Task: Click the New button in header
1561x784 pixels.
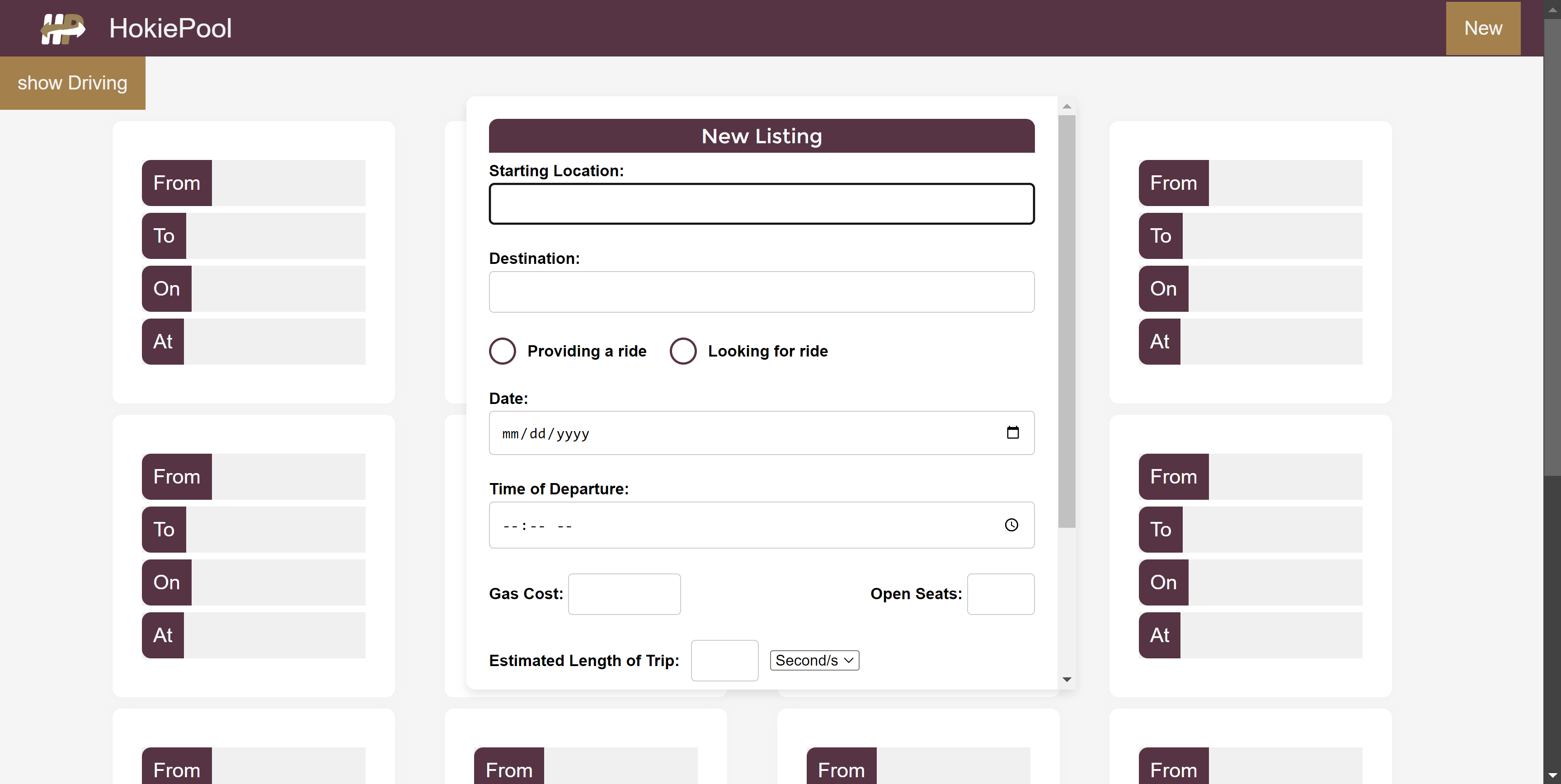Action: click(1482, 28)
